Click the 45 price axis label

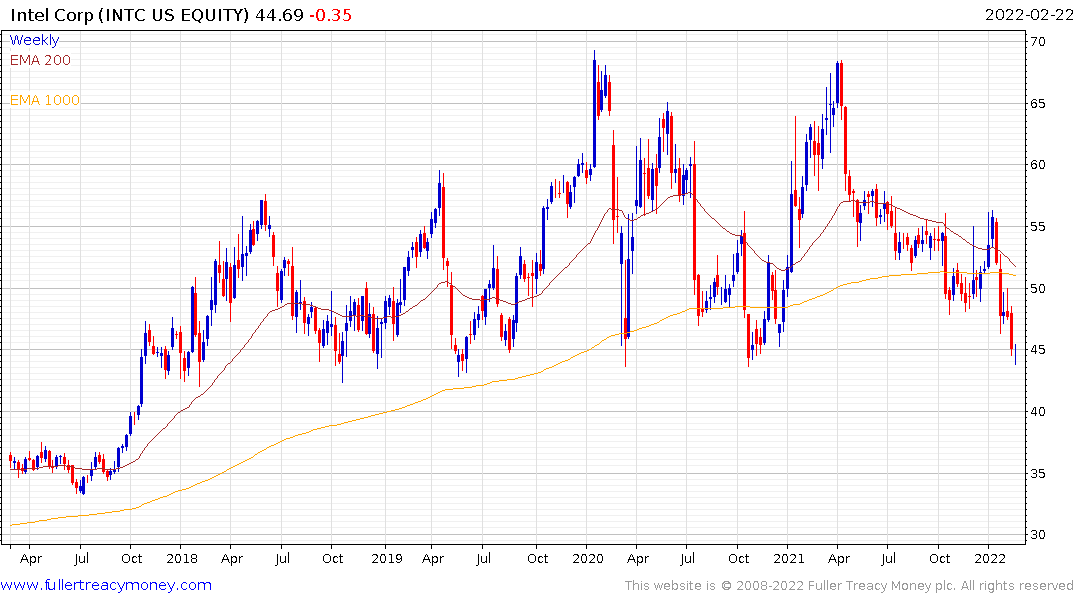(x=1038, y=350)
